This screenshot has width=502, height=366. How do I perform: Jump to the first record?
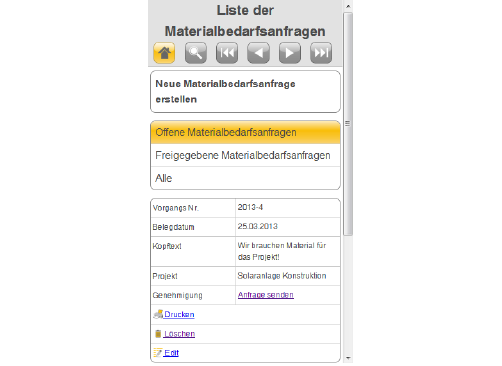227,53
